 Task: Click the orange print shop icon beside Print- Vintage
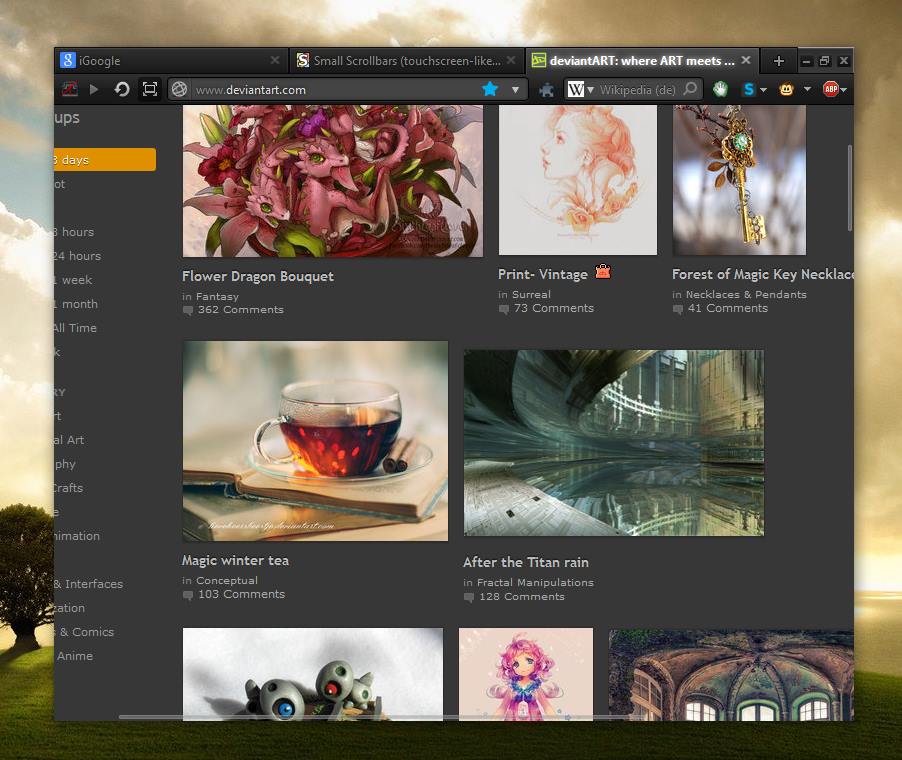[603, 271]
